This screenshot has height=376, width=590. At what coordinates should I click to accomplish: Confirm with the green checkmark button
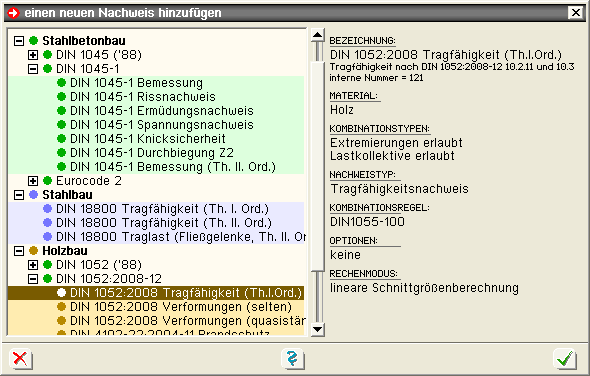(x=565, y=359)
